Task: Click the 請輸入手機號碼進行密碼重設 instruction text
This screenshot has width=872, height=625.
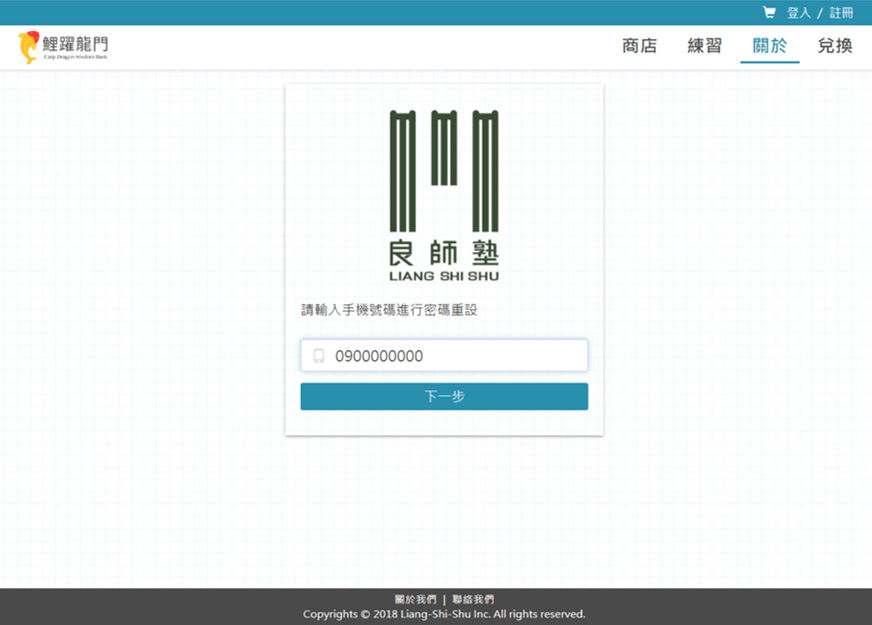Action: pyautogui.click(x=389, y=310)
